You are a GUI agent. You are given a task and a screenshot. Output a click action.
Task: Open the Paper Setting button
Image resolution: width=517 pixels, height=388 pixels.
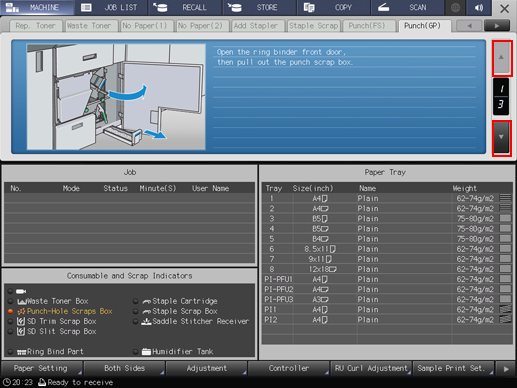point(41,369)
